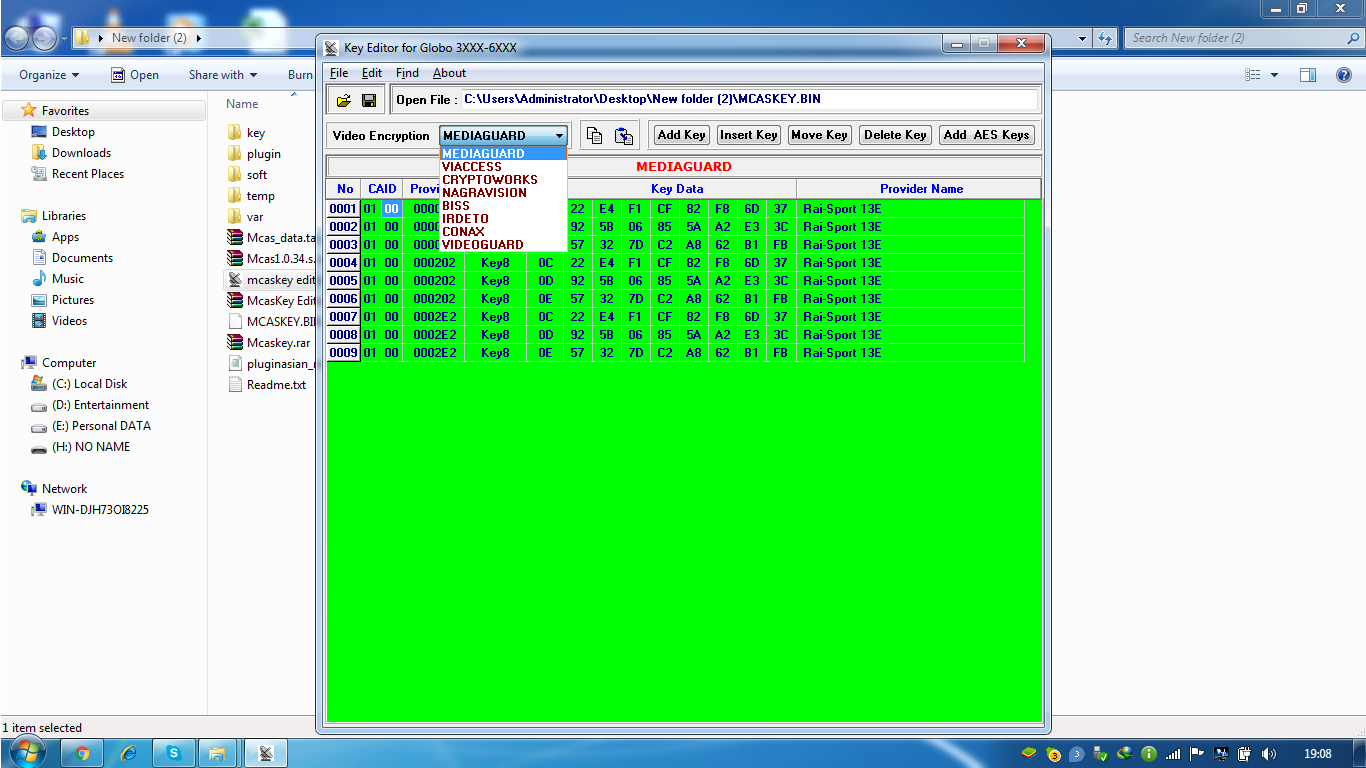
Task: Open the Video Encryption combo box arrow
Action: [x=560, y=136]
